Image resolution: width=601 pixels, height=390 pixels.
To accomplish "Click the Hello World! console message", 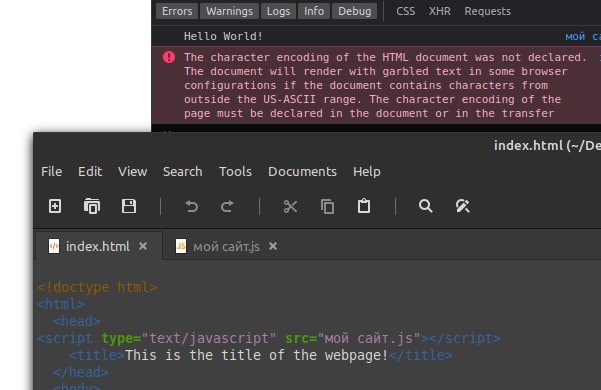I will pyautogui.click(x=223, y=36).
